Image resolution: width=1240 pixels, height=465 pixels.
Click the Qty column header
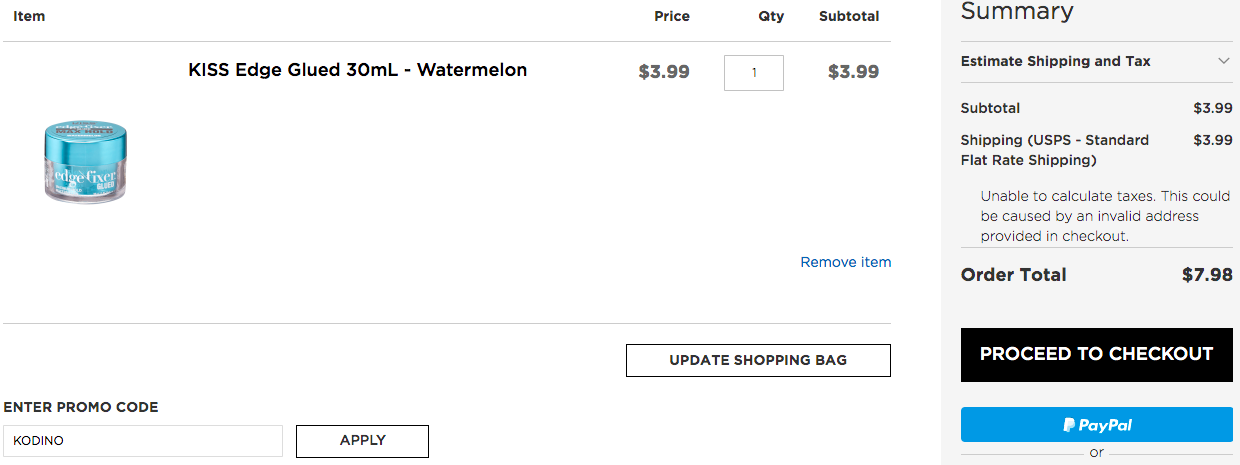coord(771,16)
